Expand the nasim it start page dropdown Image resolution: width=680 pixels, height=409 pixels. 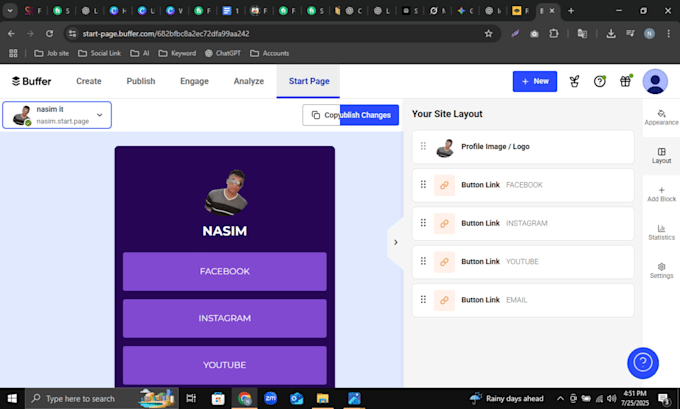coord(57,115)
